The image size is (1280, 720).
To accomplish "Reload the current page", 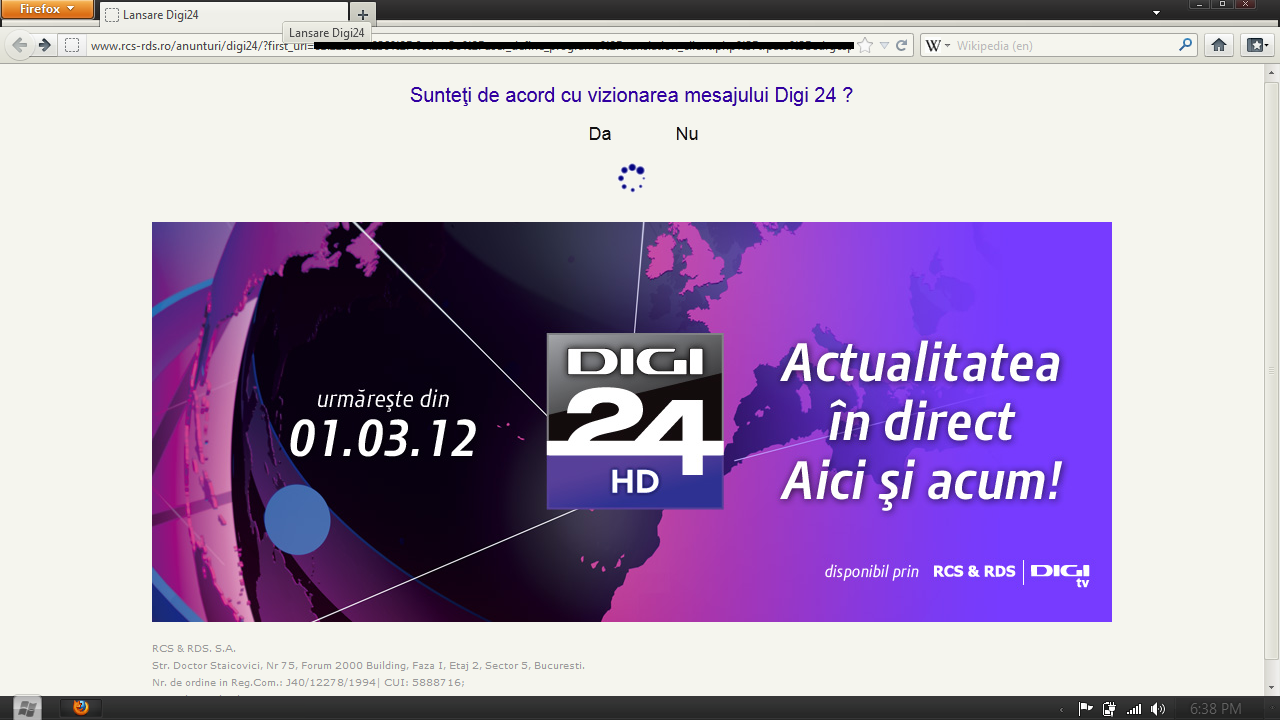I will click(x=901, y=45).
